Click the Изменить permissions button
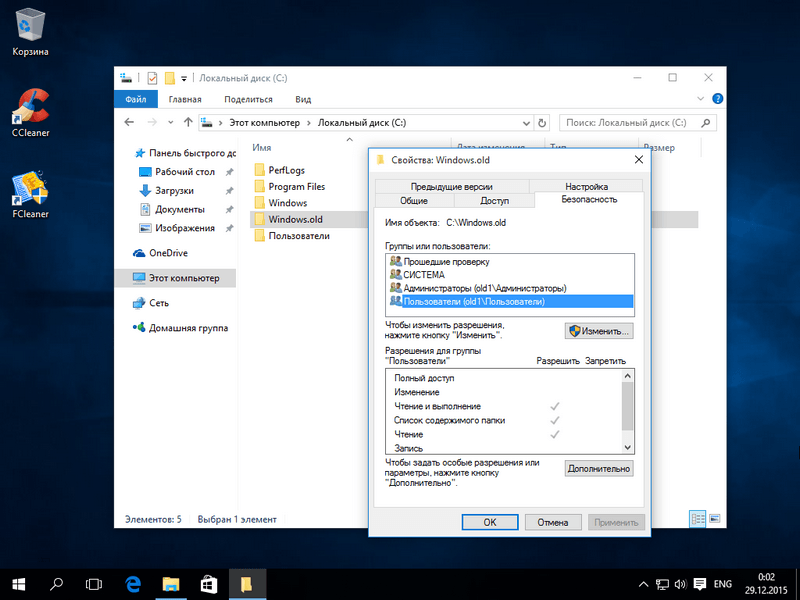The width and height of the screenshot is (800, 600). (599, 331)
